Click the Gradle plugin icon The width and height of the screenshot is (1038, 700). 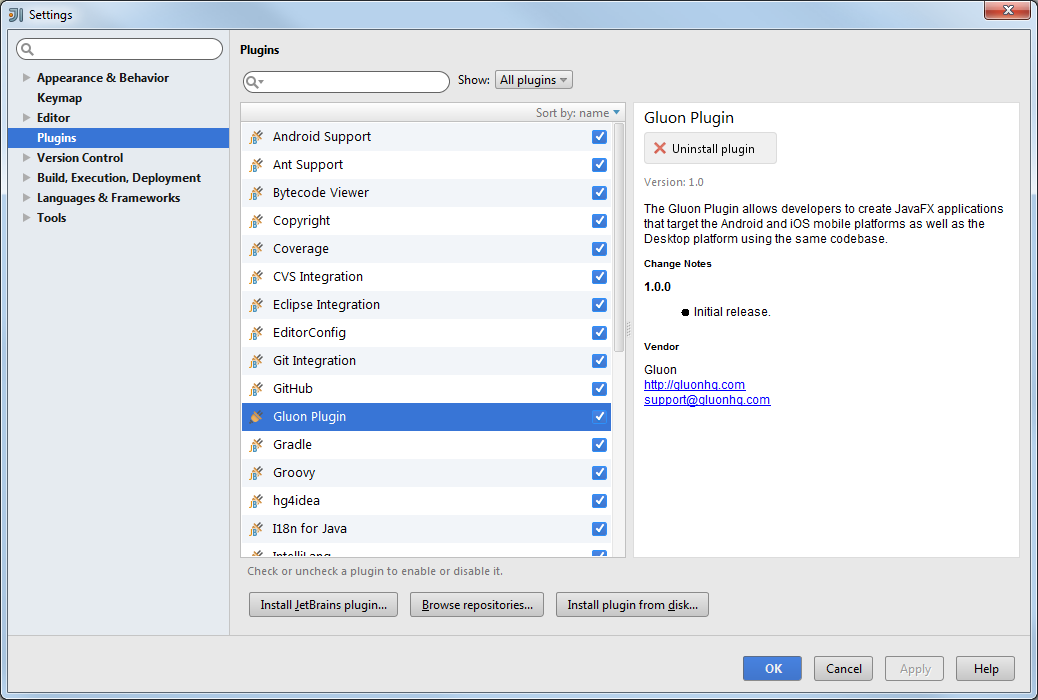coord(256,445)
